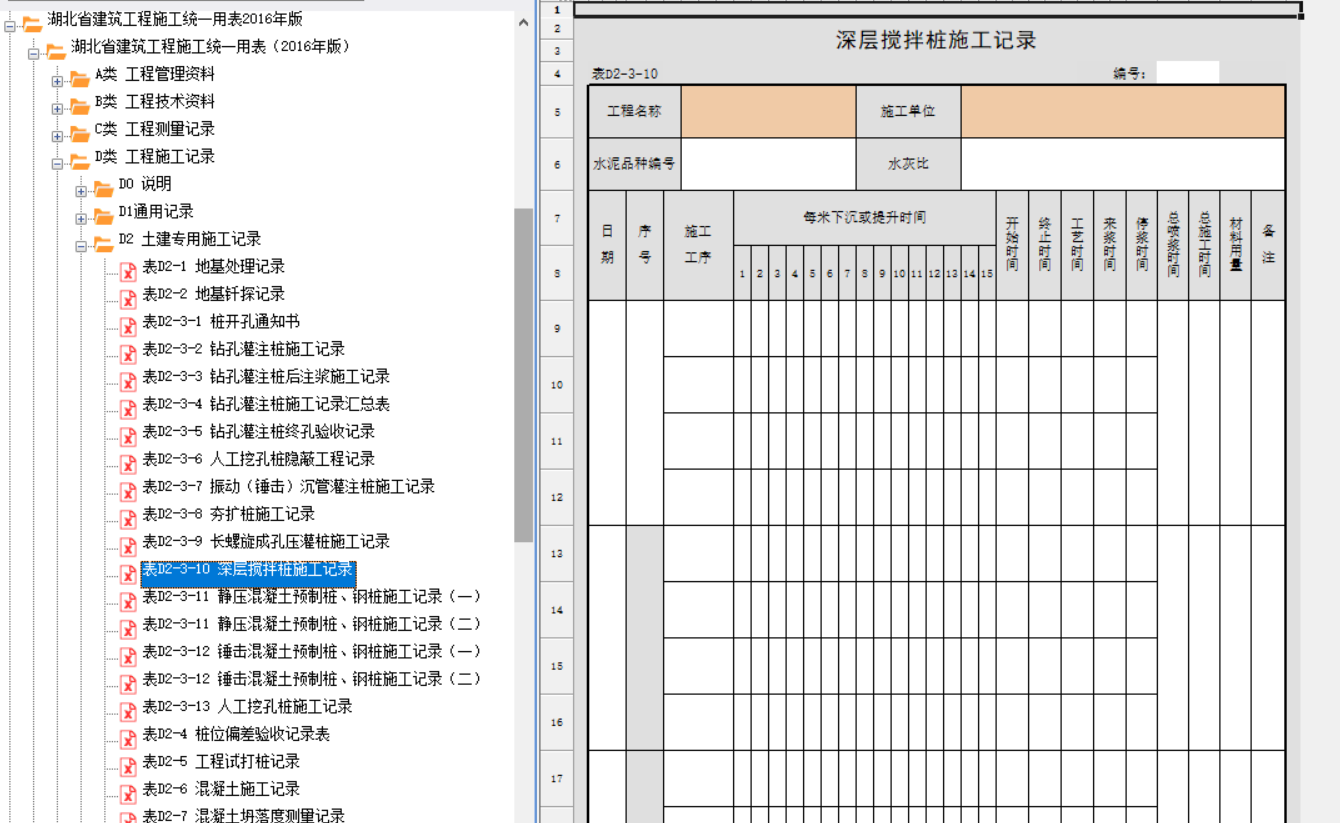The image size is (1340, 823).
Task: Open 表D2-3-4 钻孔灌注桩施工记录汇总表
Action: 266,404
